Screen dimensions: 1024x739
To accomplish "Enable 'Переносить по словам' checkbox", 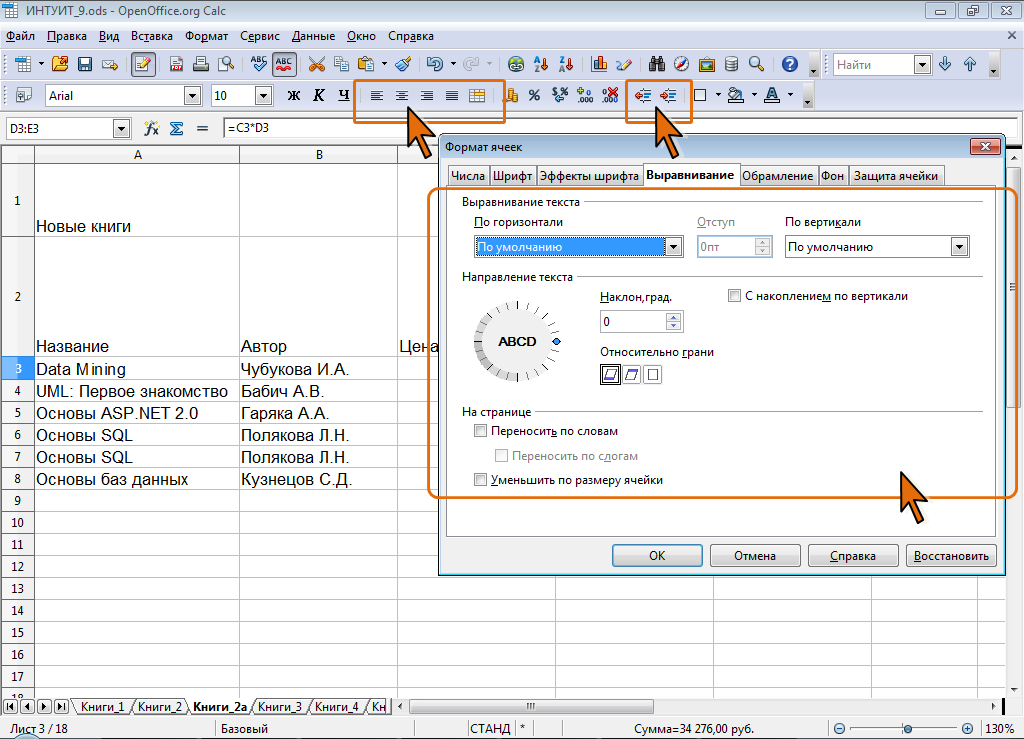I will tap(481, 431).
